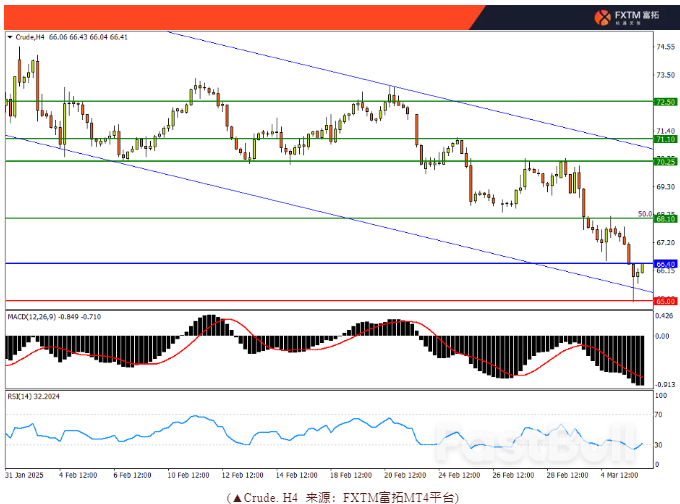Click the FXTM logo icon
The width and height of the screenshot is (680, 504).
(603, 17)
